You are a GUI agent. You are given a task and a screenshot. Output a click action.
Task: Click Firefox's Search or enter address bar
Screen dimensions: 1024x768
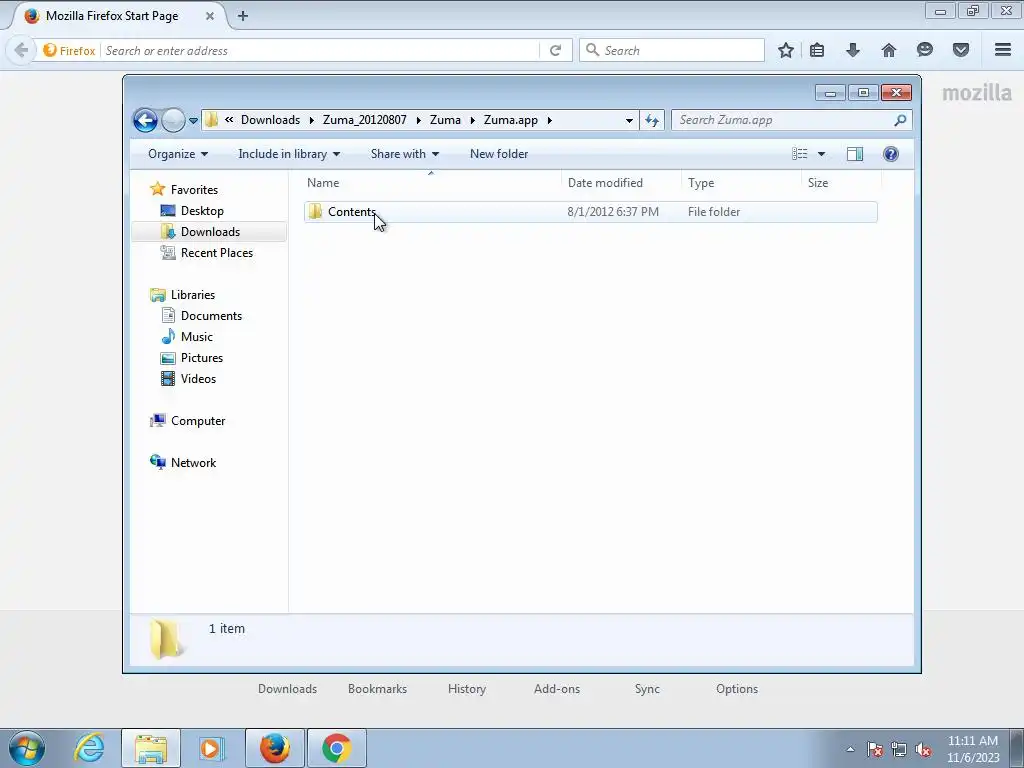coord(320,50)
